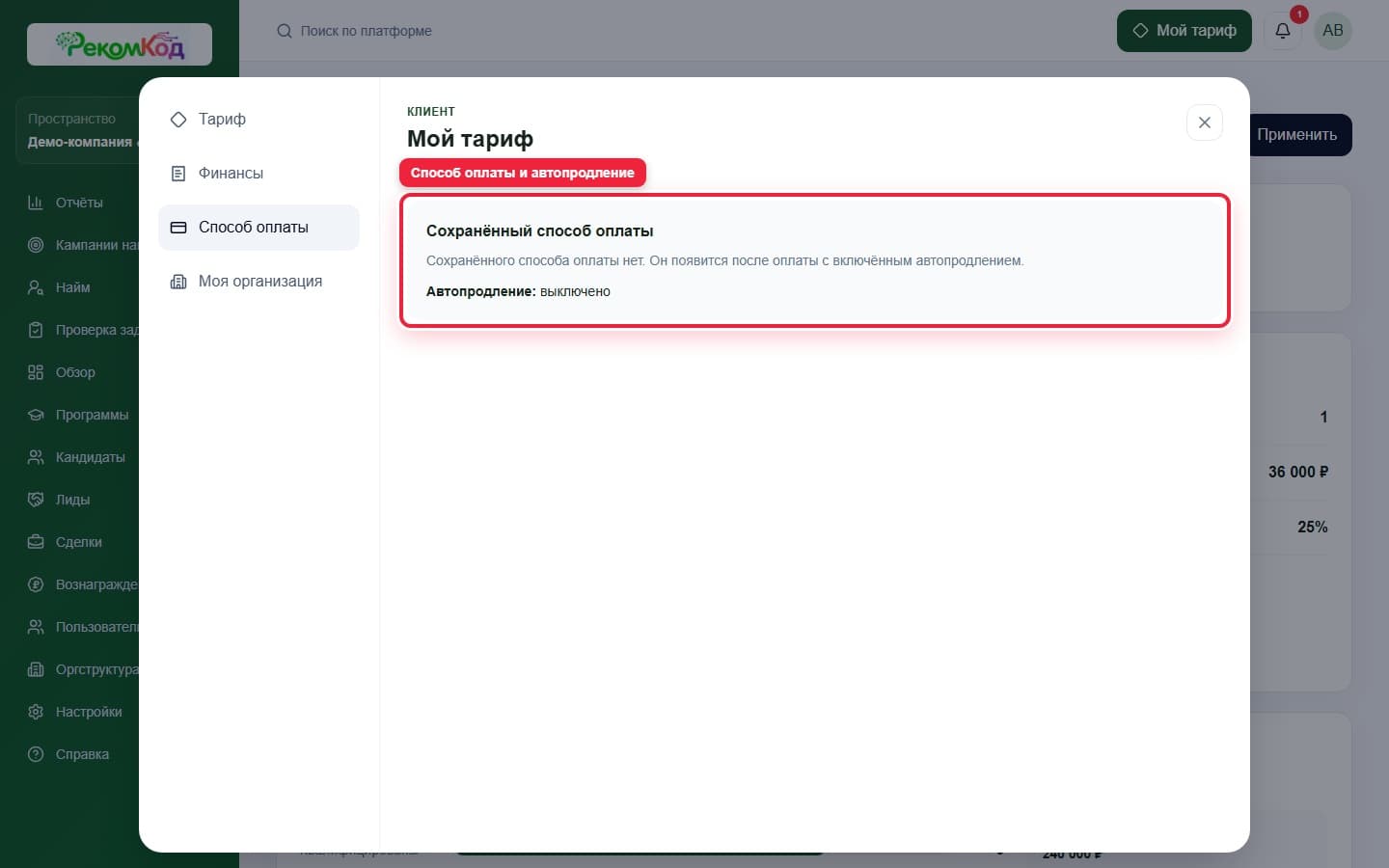Click the Применить button
Viewport: 1389px width, 868px height.
coord(1300,135)
